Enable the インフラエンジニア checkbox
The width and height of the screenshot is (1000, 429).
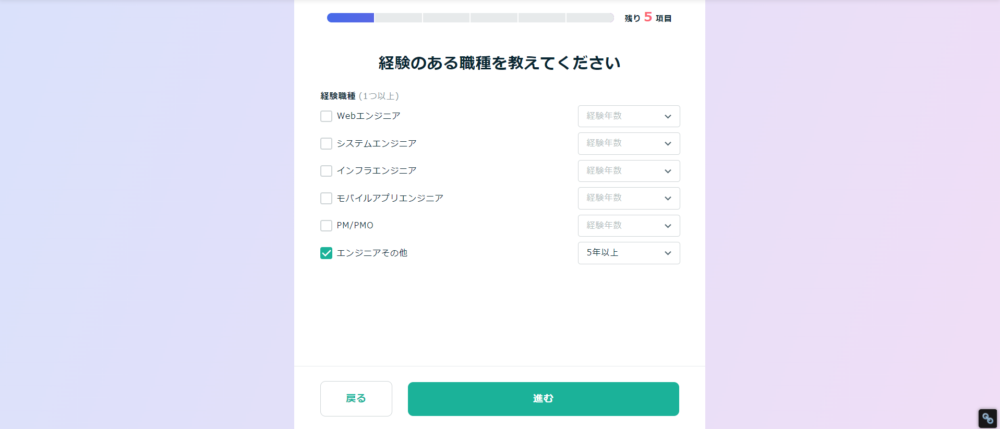click(x=326, y=171)
